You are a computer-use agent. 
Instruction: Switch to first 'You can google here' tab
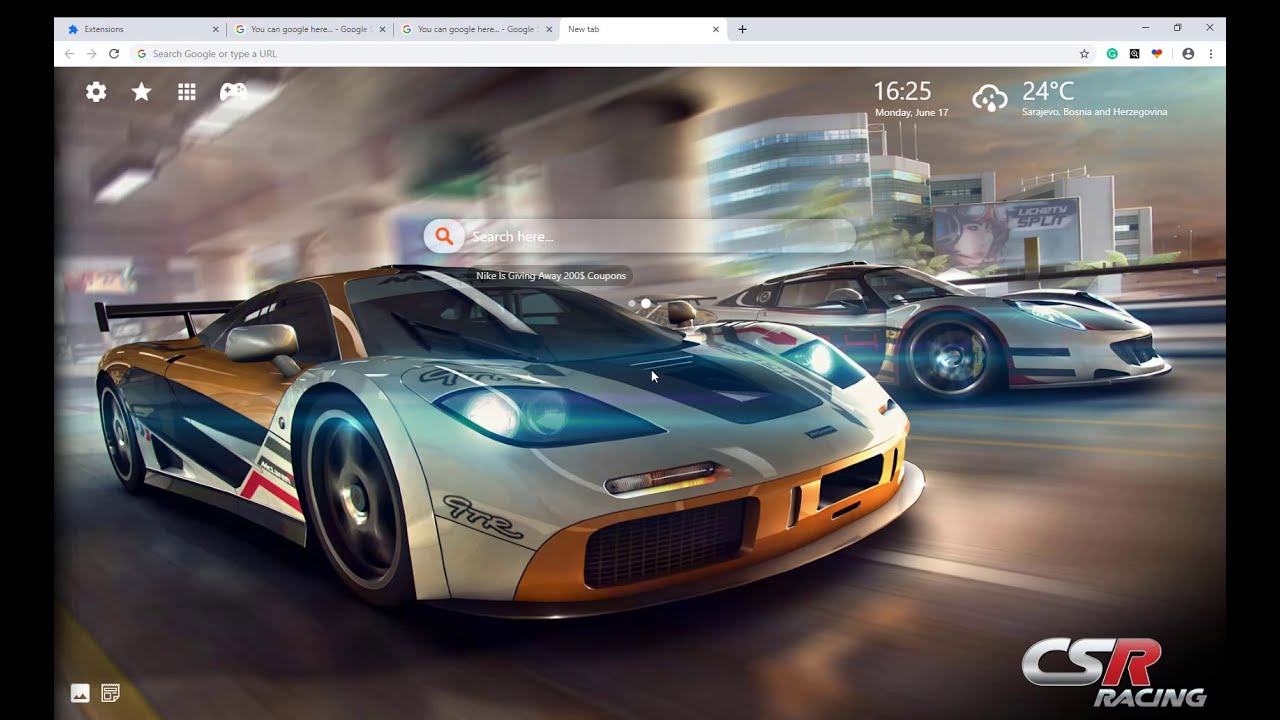[309, 29]
